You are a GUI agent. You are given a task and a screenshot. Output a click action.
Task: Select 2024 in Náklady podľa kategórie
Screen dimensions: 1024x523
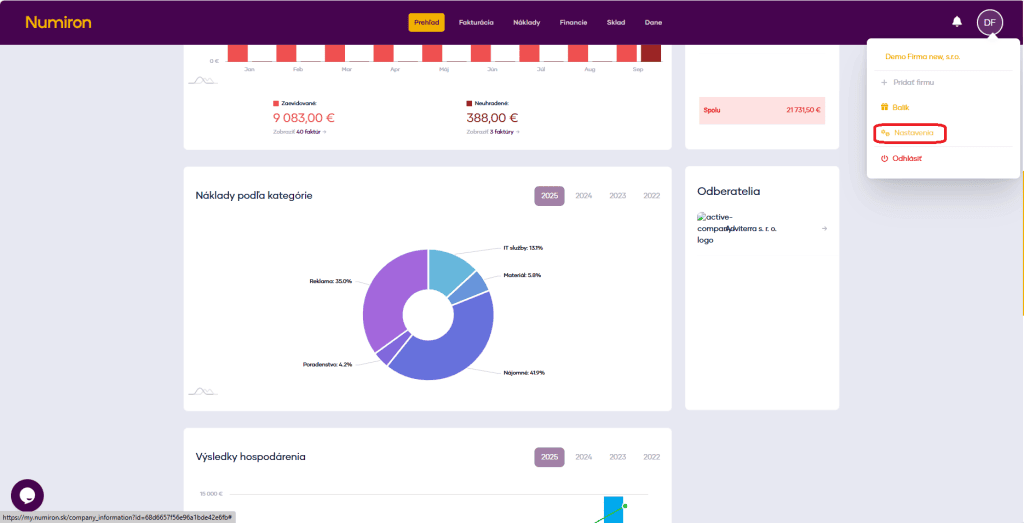pyautogui.click(x=584, y=196)
